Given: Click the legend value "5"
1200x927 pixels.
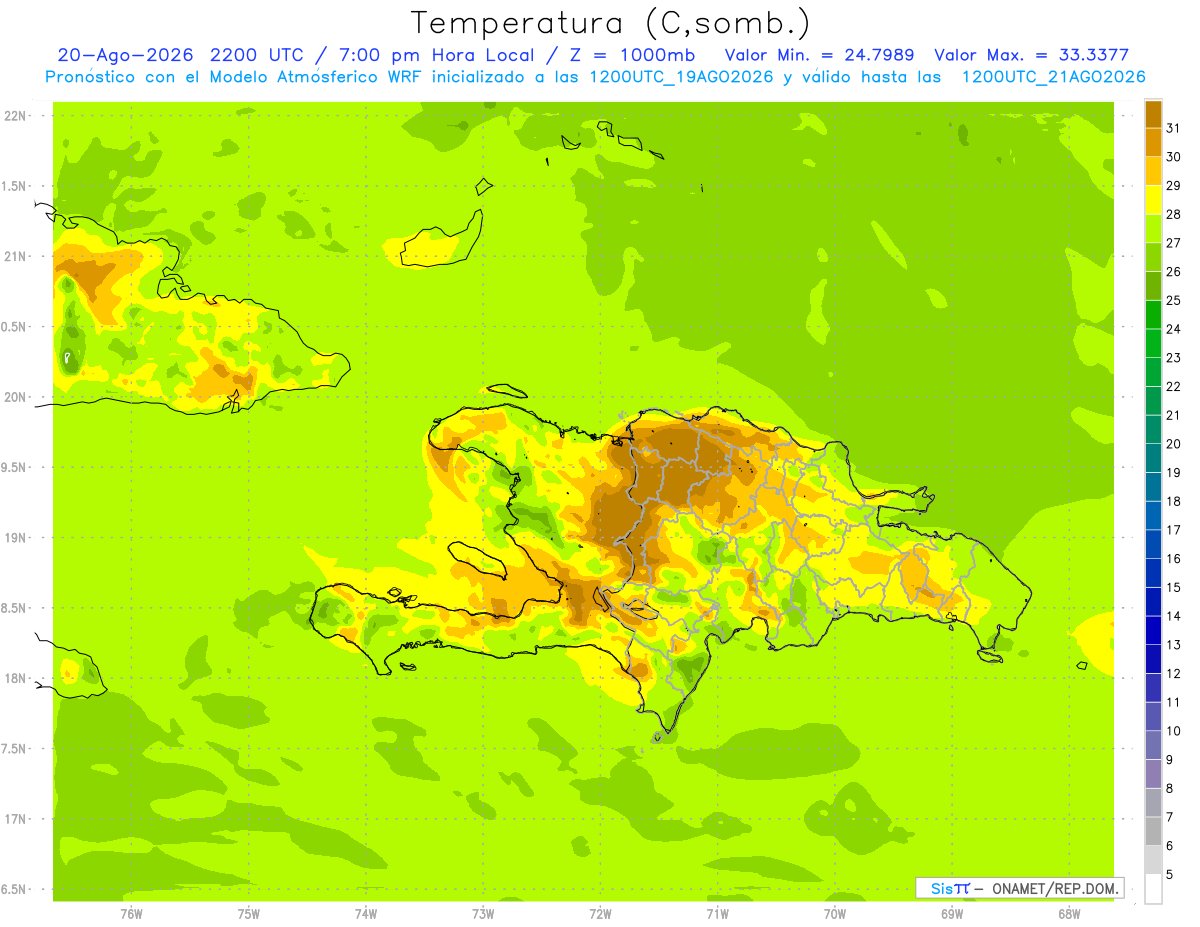Looking at the screenshot, I should click(x=1169, y=875).
